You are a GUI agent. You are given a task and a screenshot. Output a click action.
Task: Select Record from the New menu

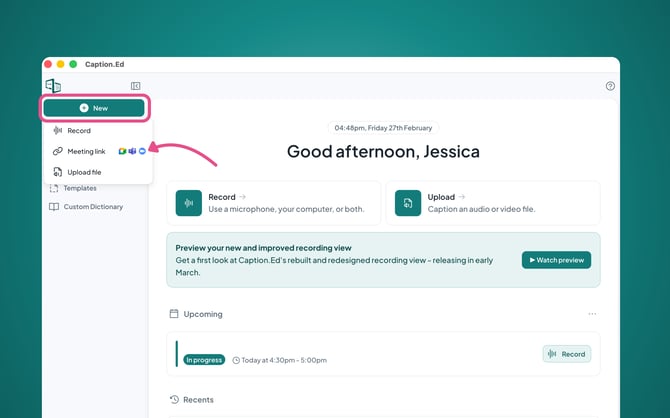click(x=79, y=131)
